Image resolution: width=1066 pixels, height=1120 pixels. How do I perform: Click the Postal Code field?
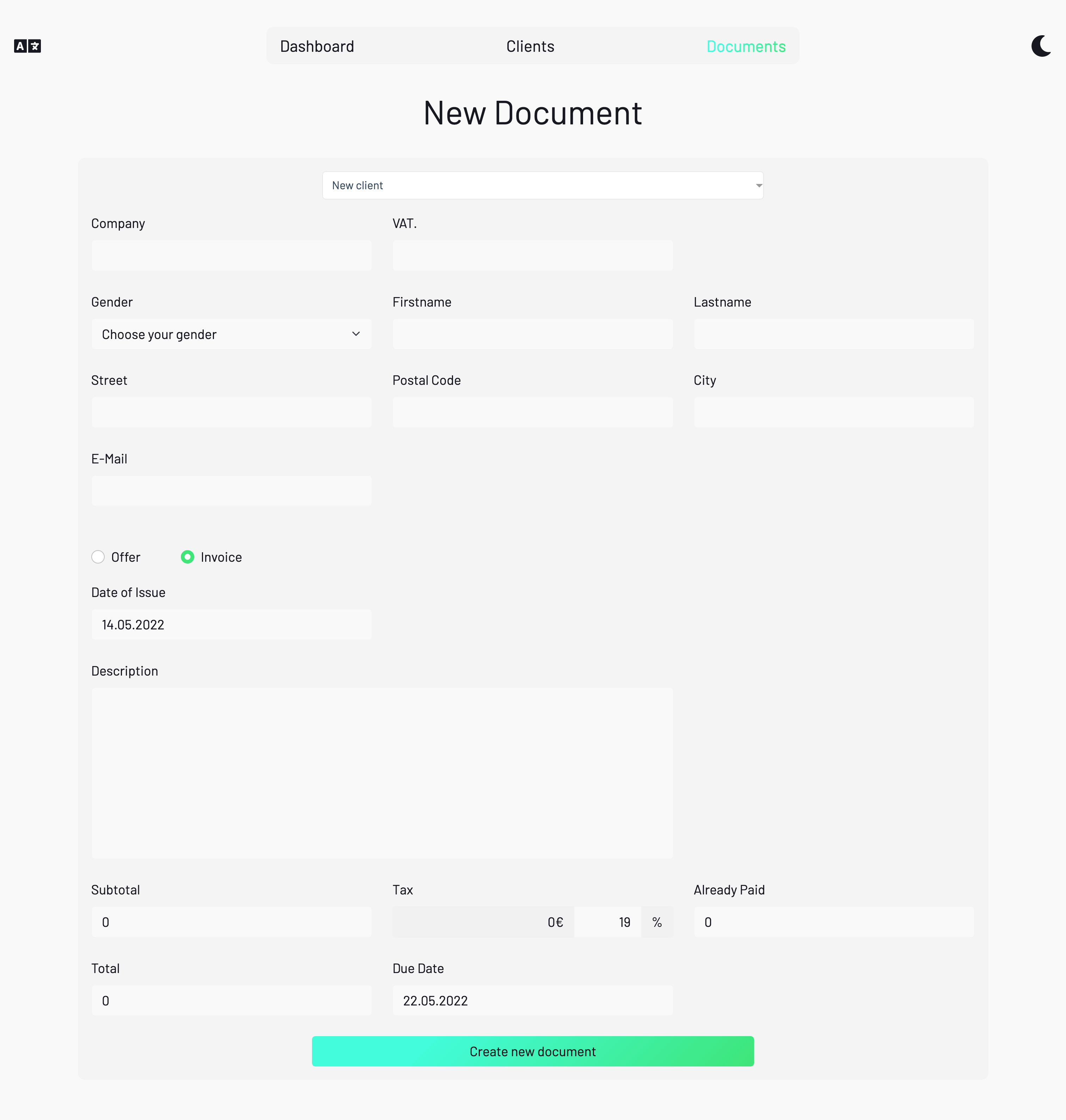[x=532, y=412]
